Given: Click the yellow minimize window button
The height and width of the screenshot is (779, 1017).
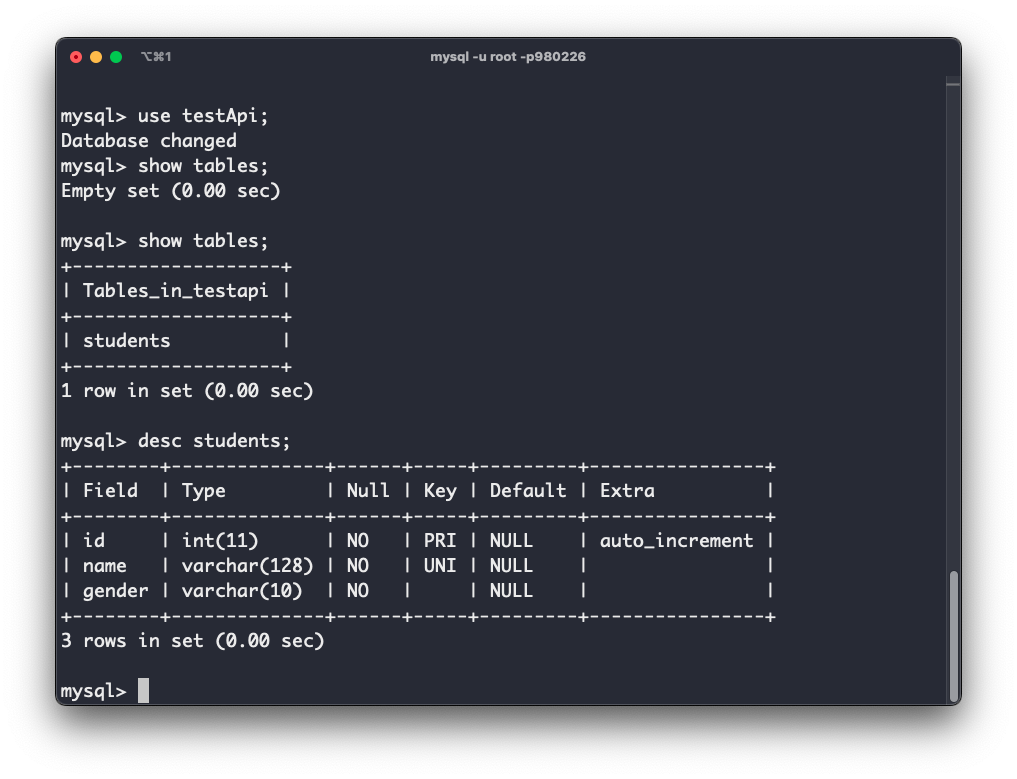Looking at the screenshot, I should pos(96,57).
